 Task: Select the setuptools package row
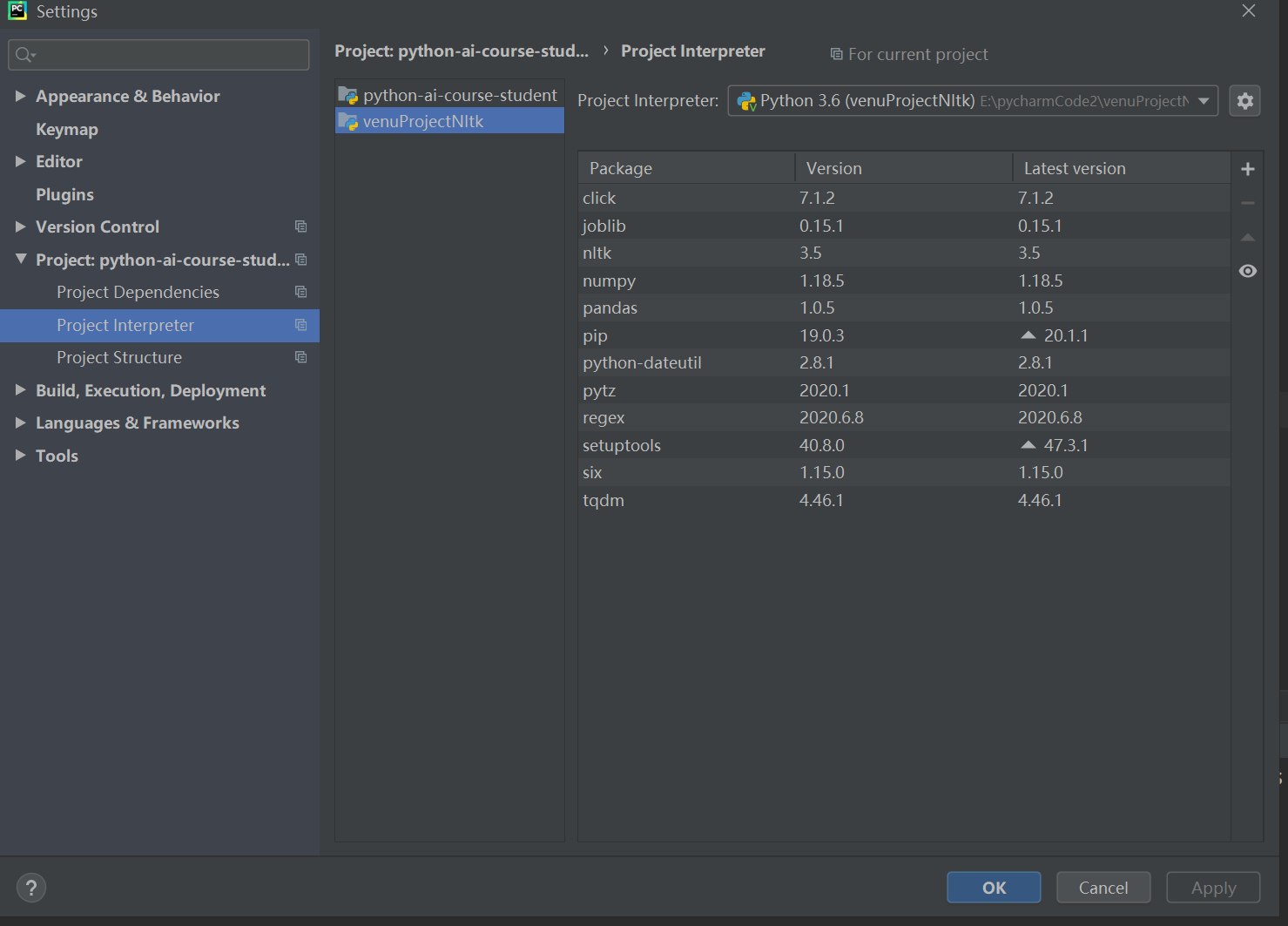tap(904, 445)
